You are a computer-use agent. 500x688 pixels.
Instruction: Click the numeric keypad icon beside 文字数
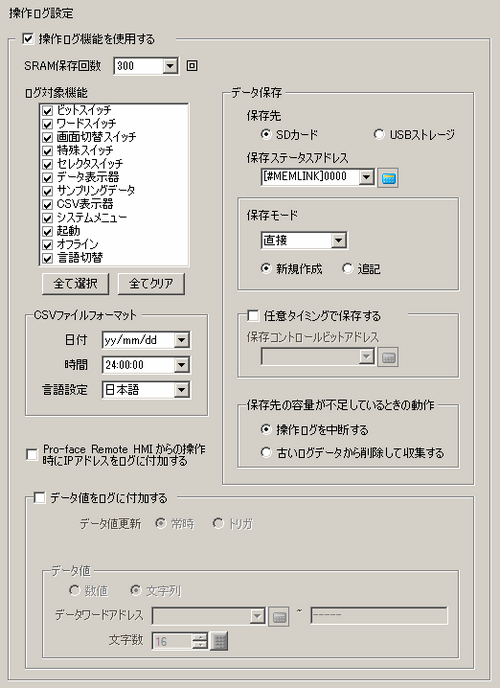click(219, 641)
